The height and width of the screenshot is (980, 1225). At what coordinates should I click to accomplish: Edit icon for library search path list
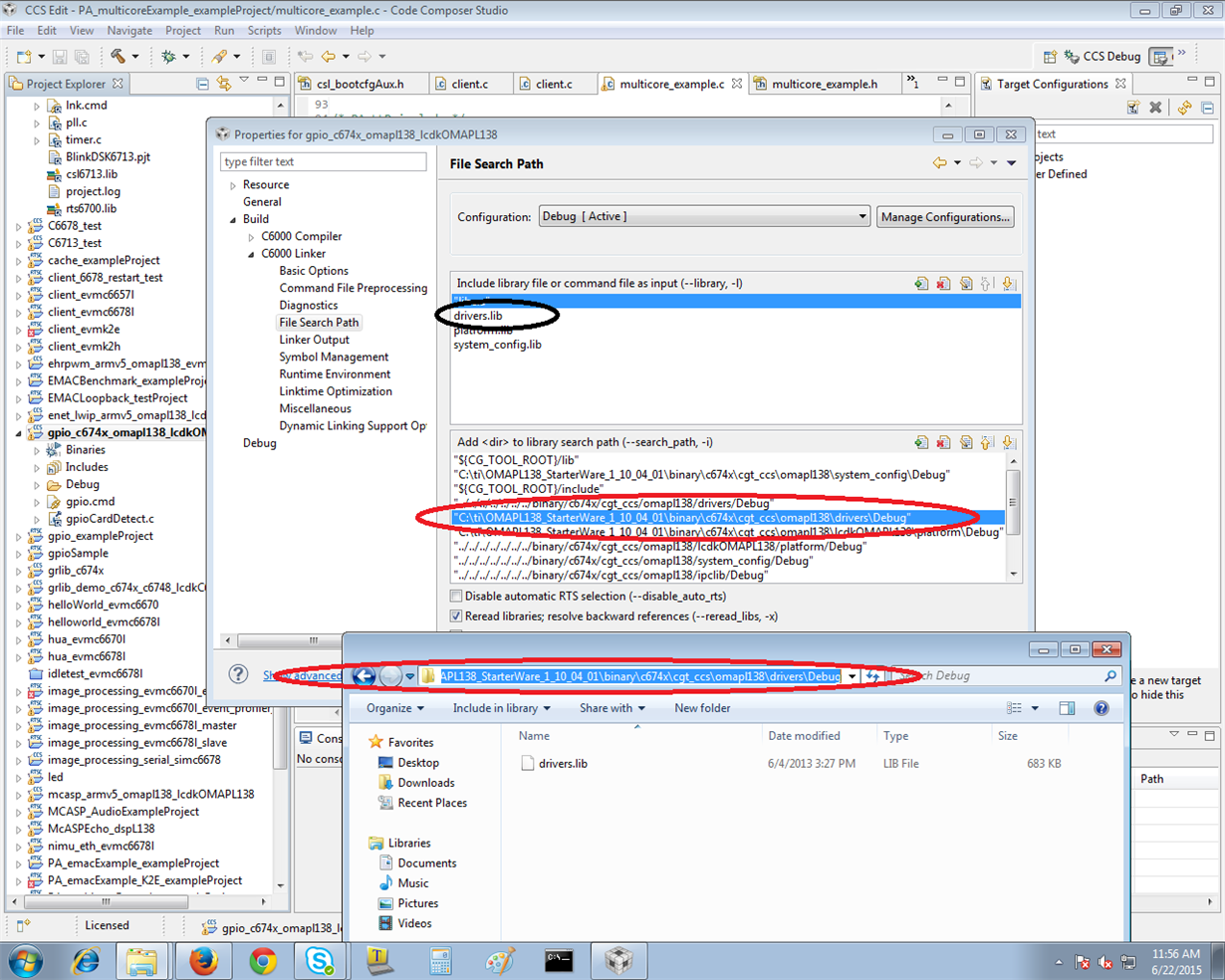click(965, 442)
